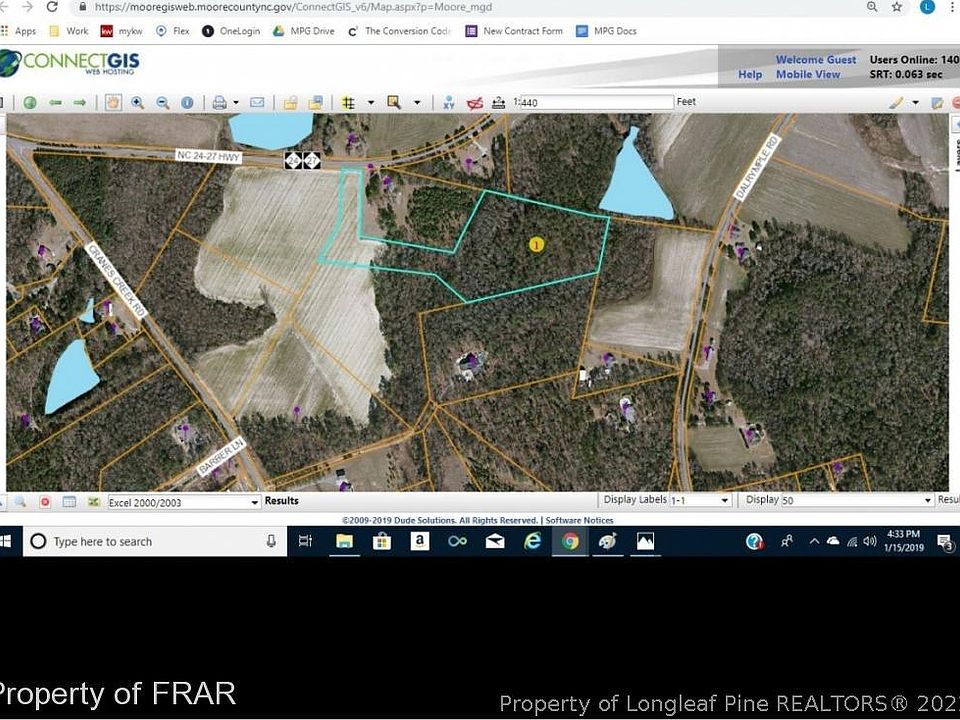The width and height of the screenshot is (960, 720).
Task: Click the Software Notices link
Action: coord(579,520)
